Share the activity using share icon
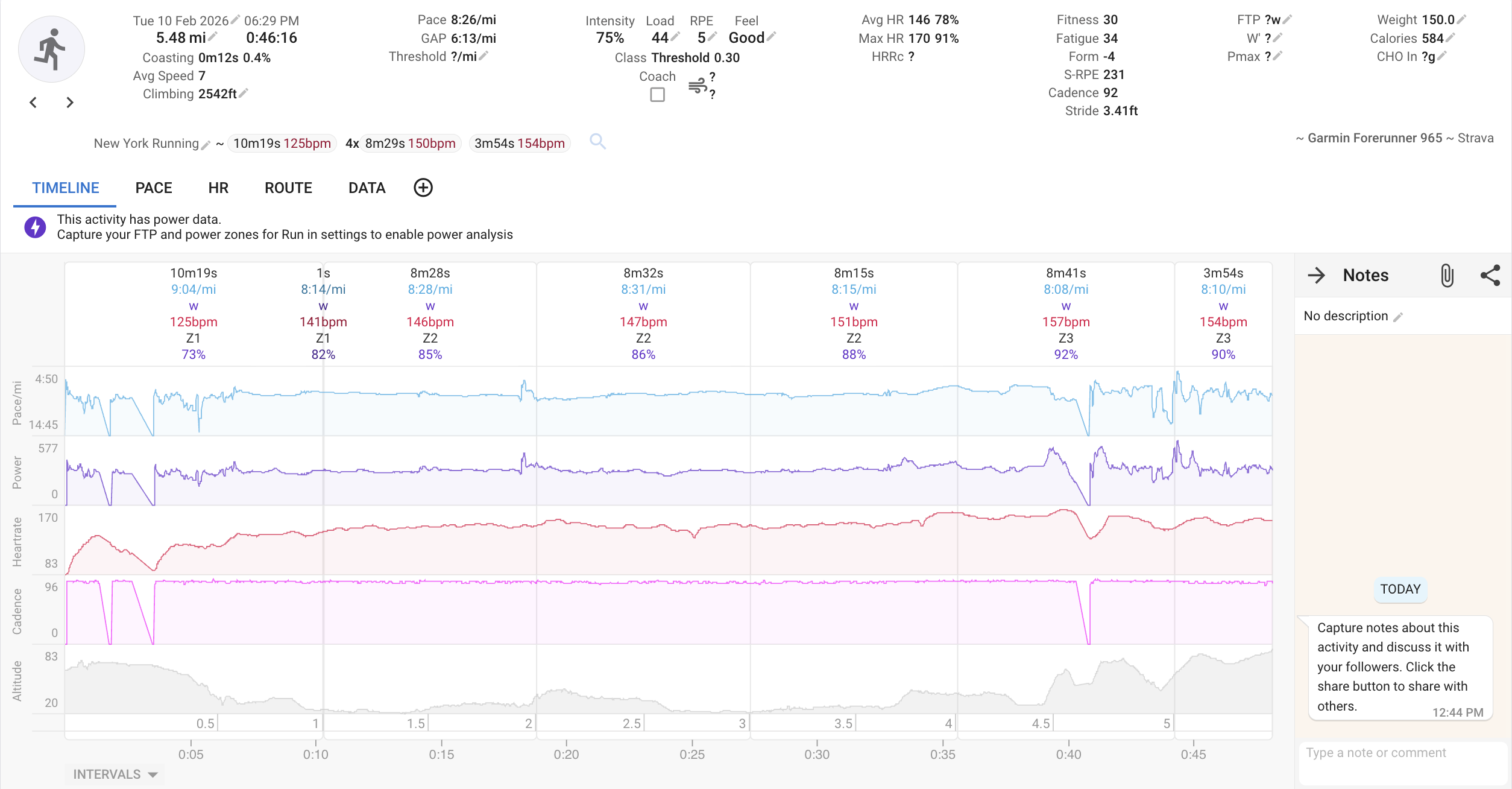Viewport: 1512px width, 789px height. [1490, 276]
